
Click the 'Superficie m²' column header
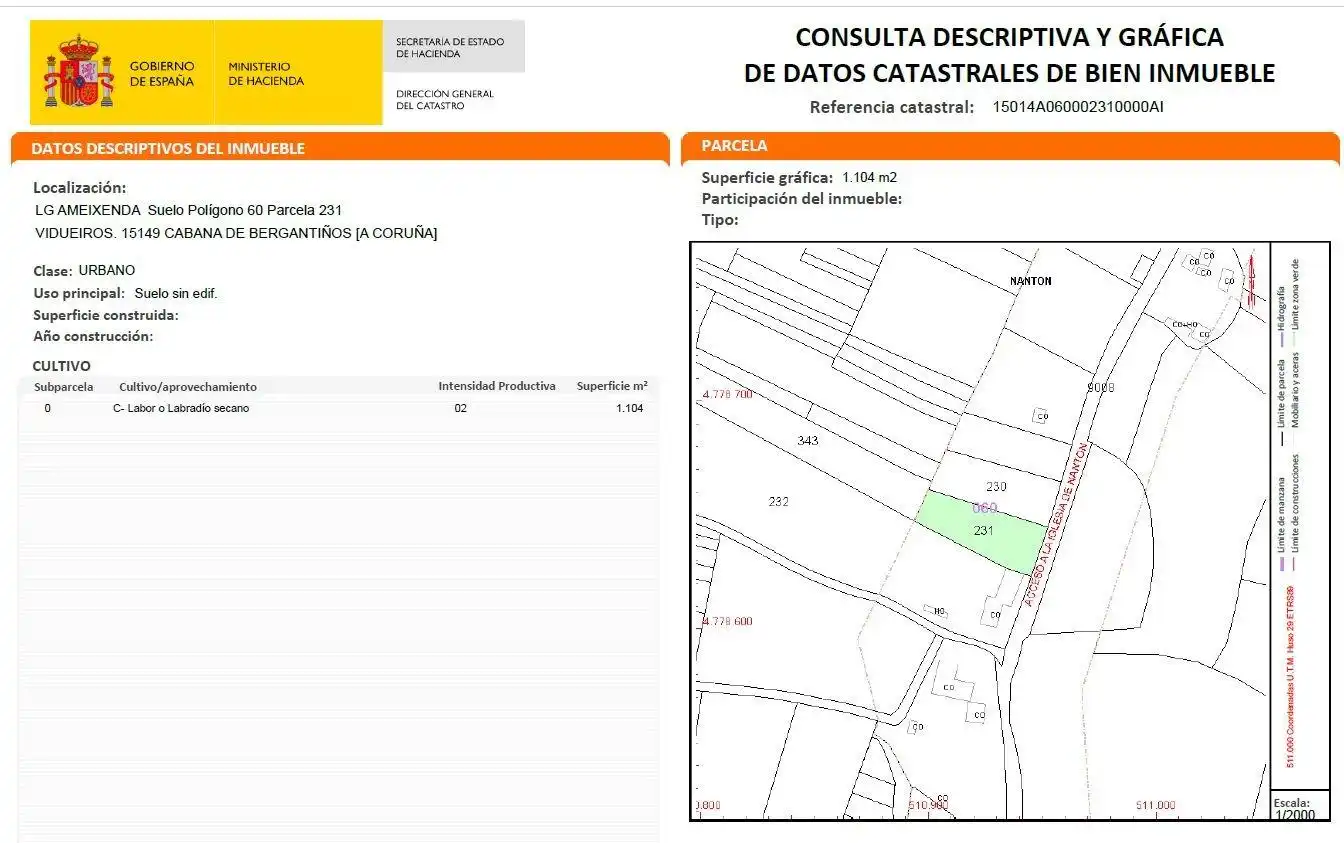click(x=612, y=386)
